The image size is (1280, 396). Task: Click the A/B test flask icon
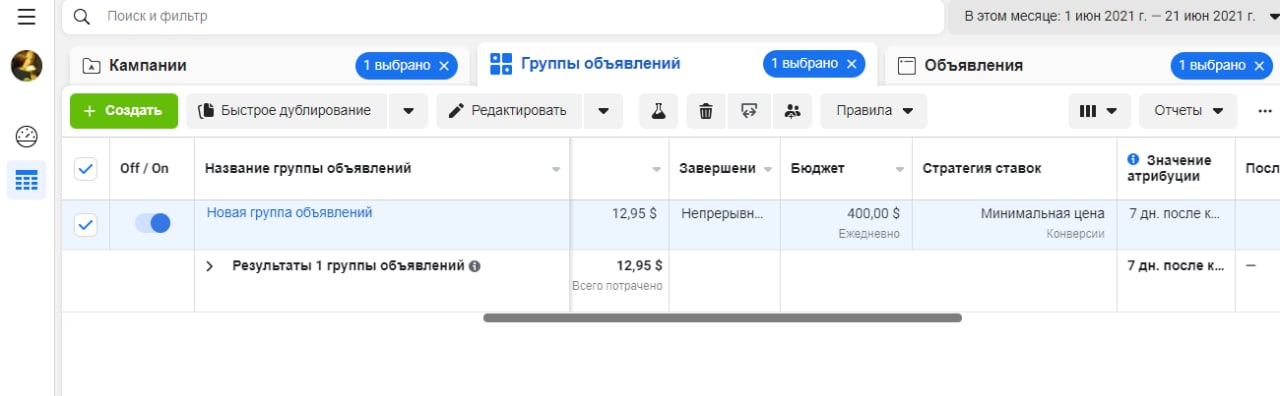[658, 111]
